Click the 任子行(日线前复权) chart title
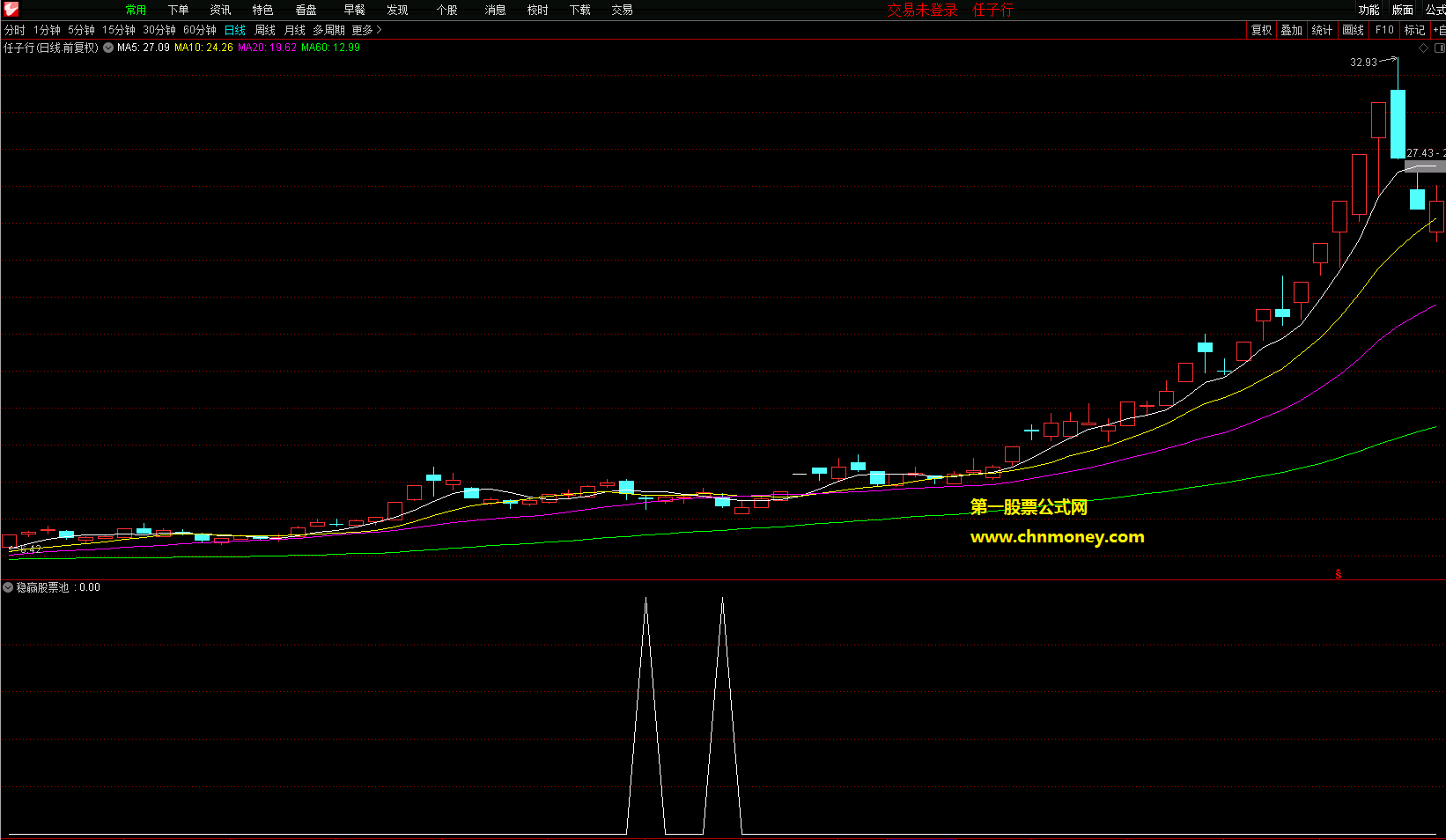 (51, 48)
